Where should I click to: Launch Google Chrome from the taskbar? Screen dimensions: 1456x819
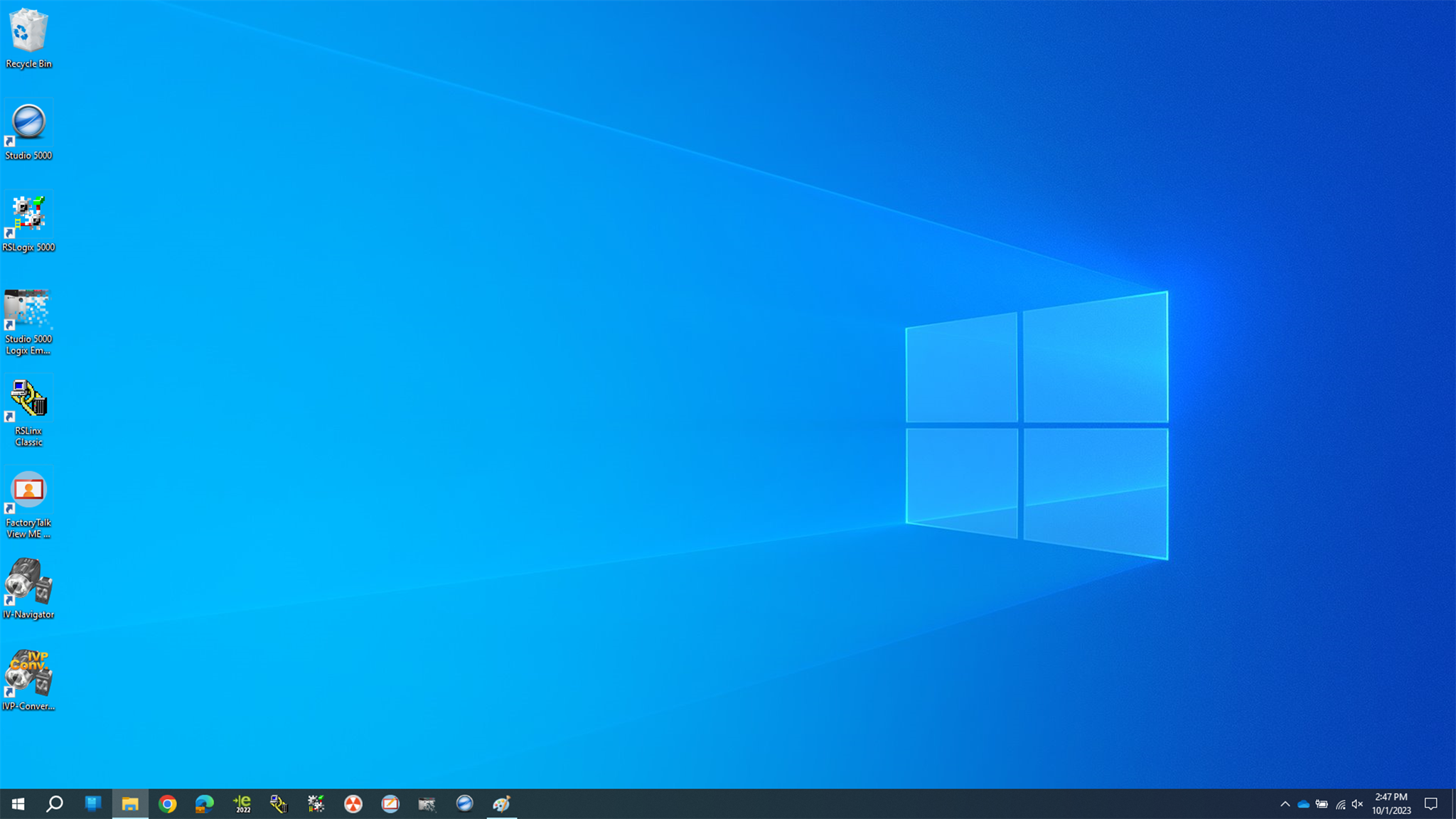(x=168, y=804)
